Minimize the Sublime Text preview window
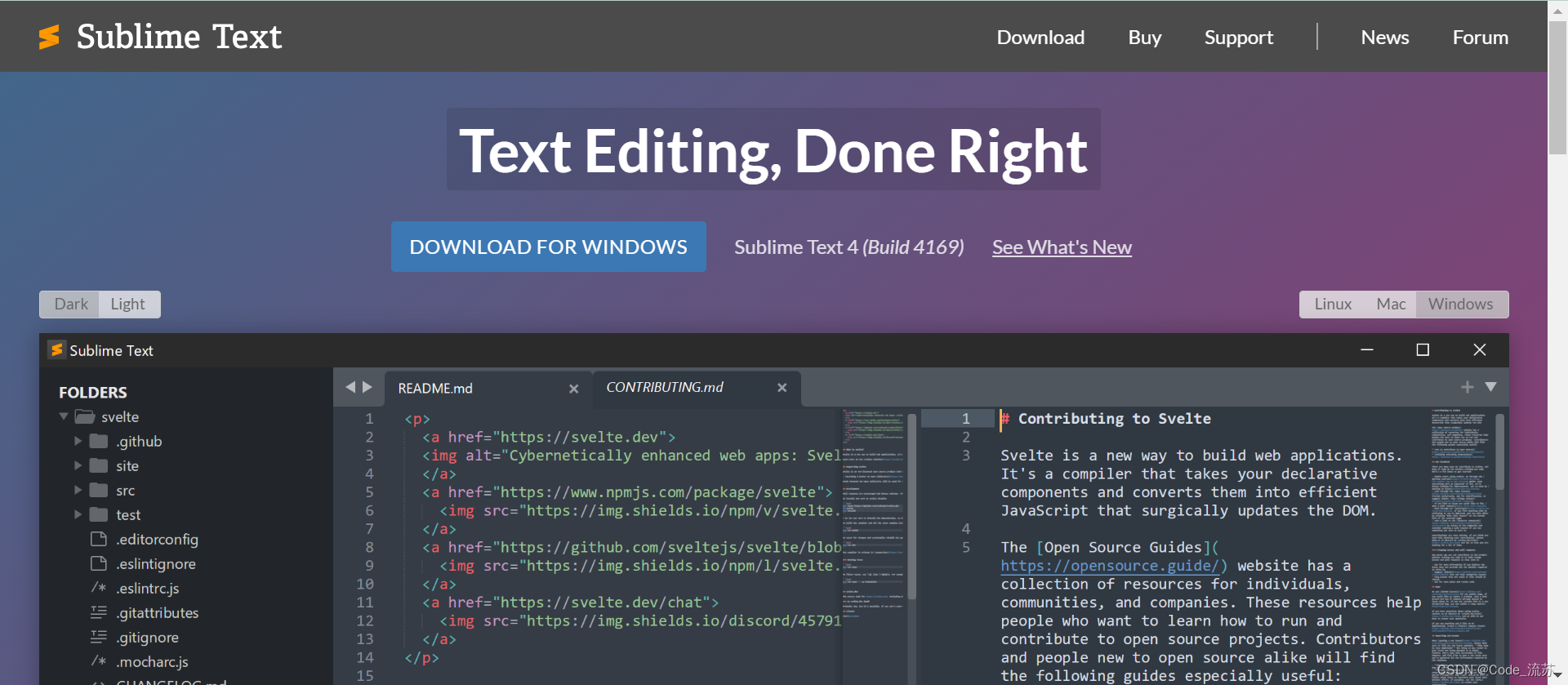 pos(1367,349)
